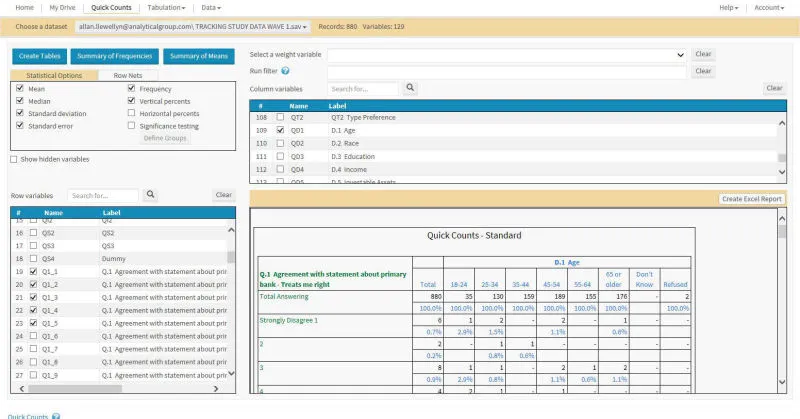Open the Account dropdown menu
The height and width of the screenshot is (419, 800).
(768, 7)
